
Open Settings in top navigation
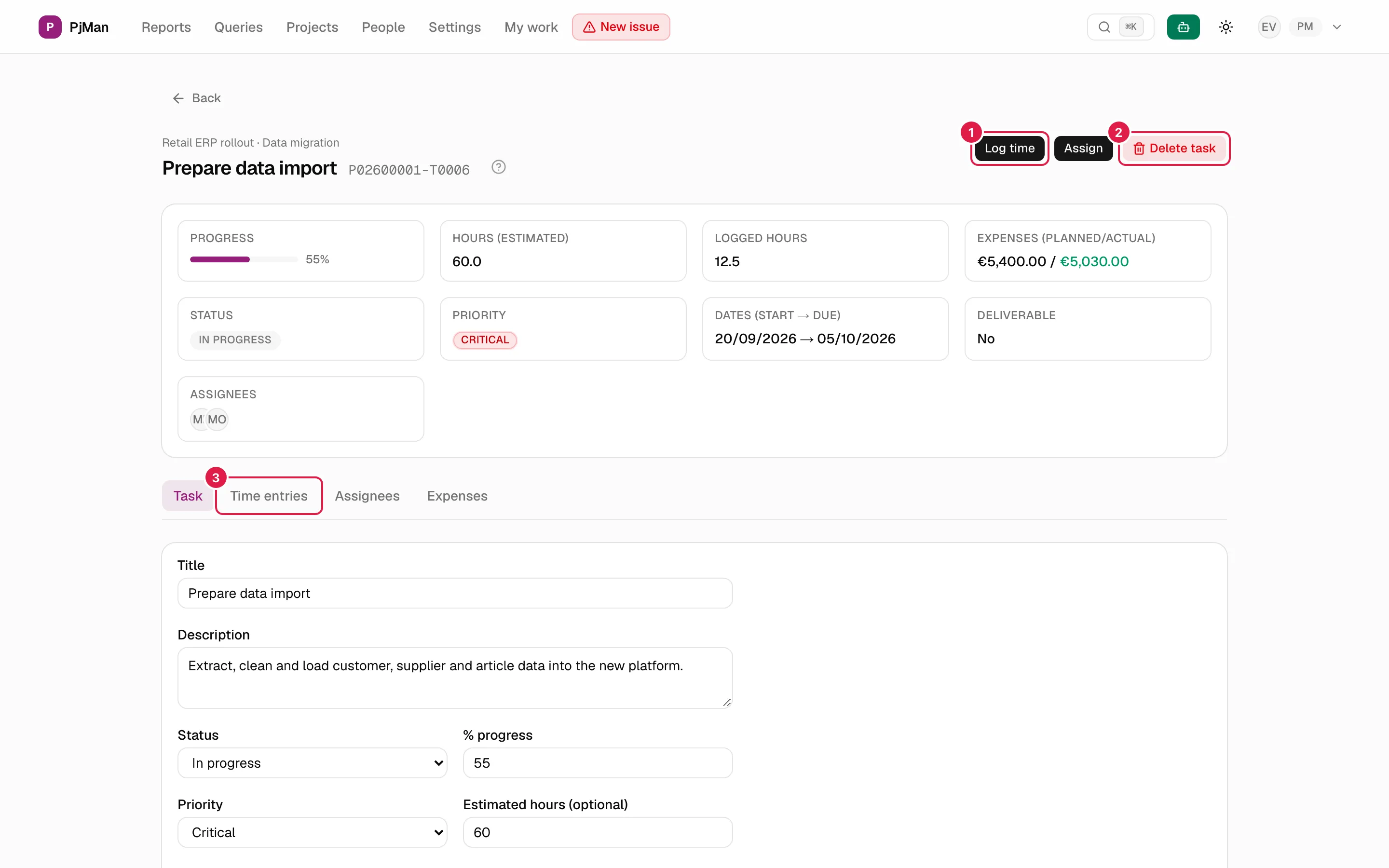pos(455,27)
